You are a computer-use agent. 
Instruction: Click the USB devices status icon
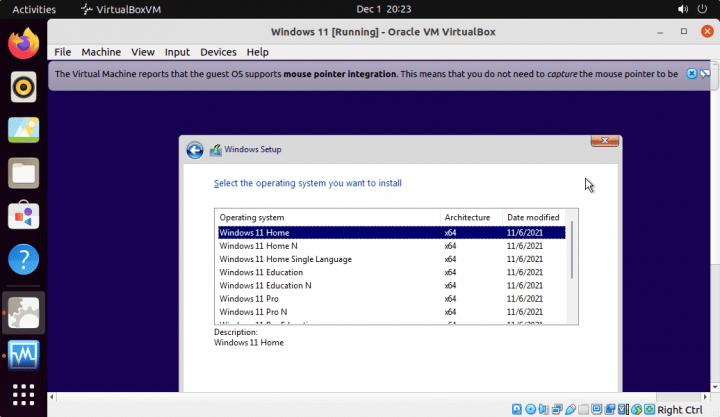570,409
